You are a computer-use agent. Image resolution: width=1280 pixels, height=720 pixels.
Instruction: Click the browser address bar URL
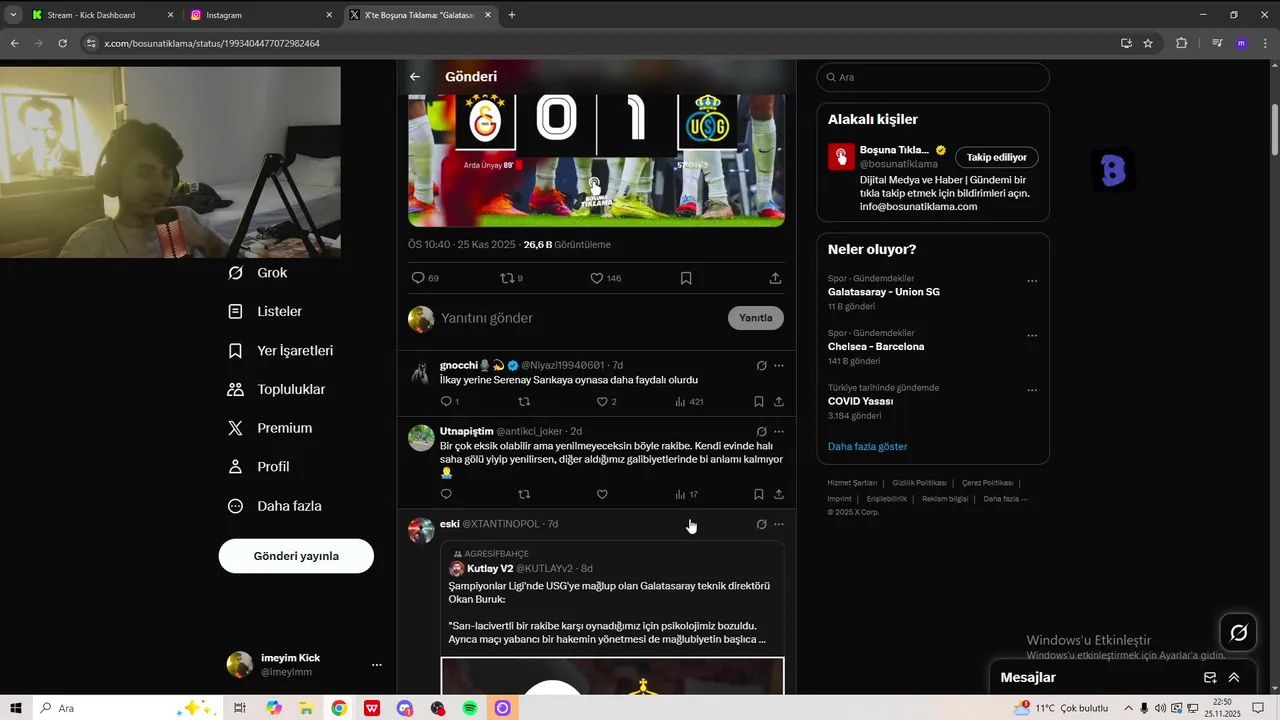[x=212, y=43]
